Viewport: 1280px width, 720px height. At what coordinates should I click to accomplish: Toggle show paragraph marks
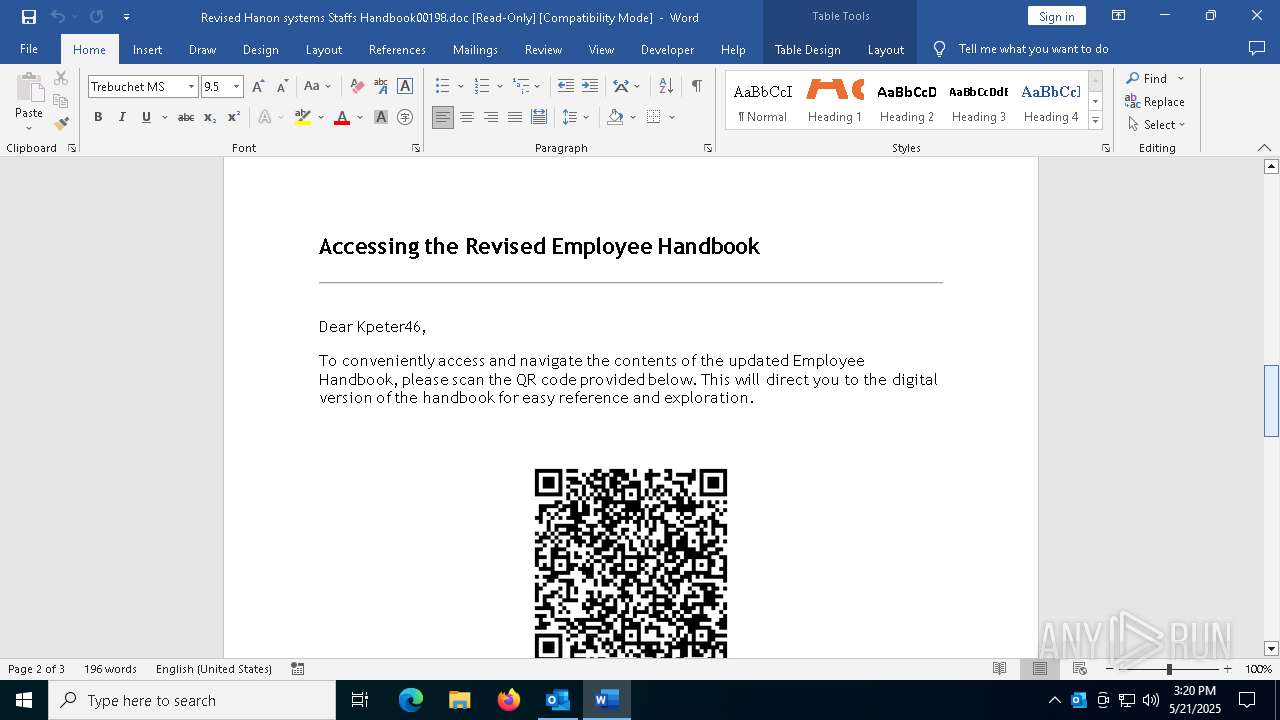[x=696, y=87]
